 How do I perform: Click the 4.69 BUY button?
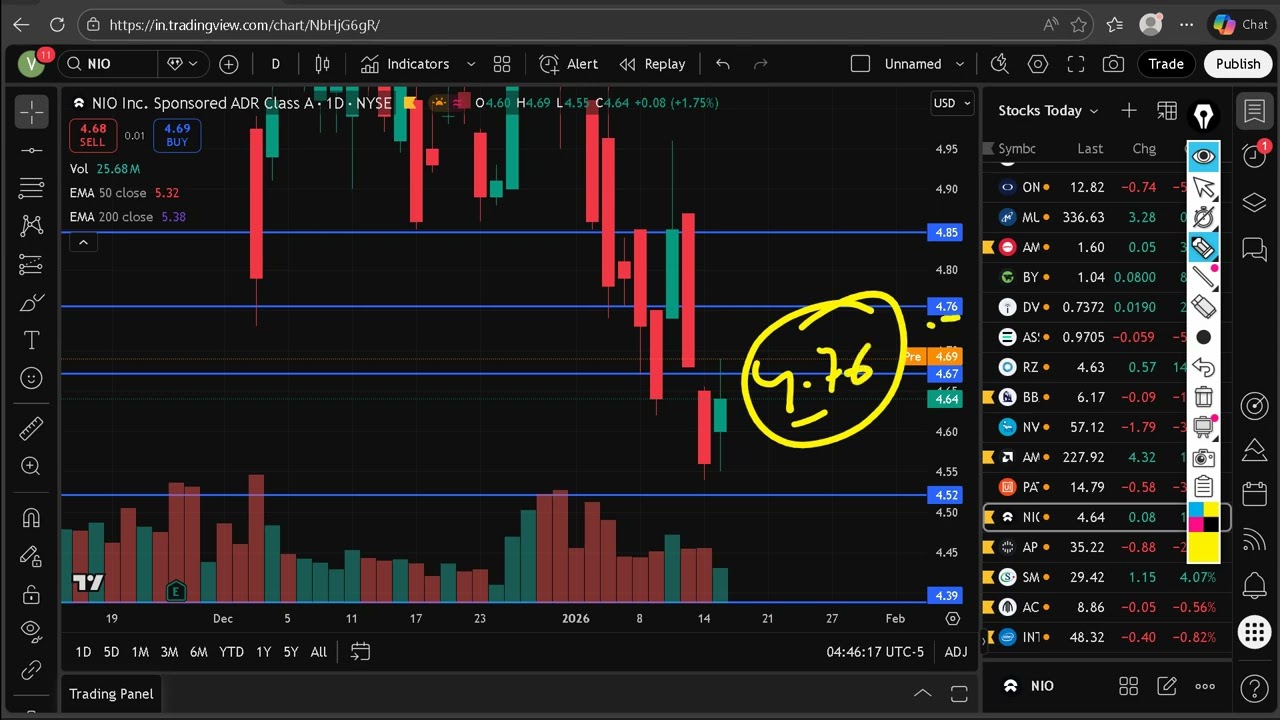tap(177, 135)
